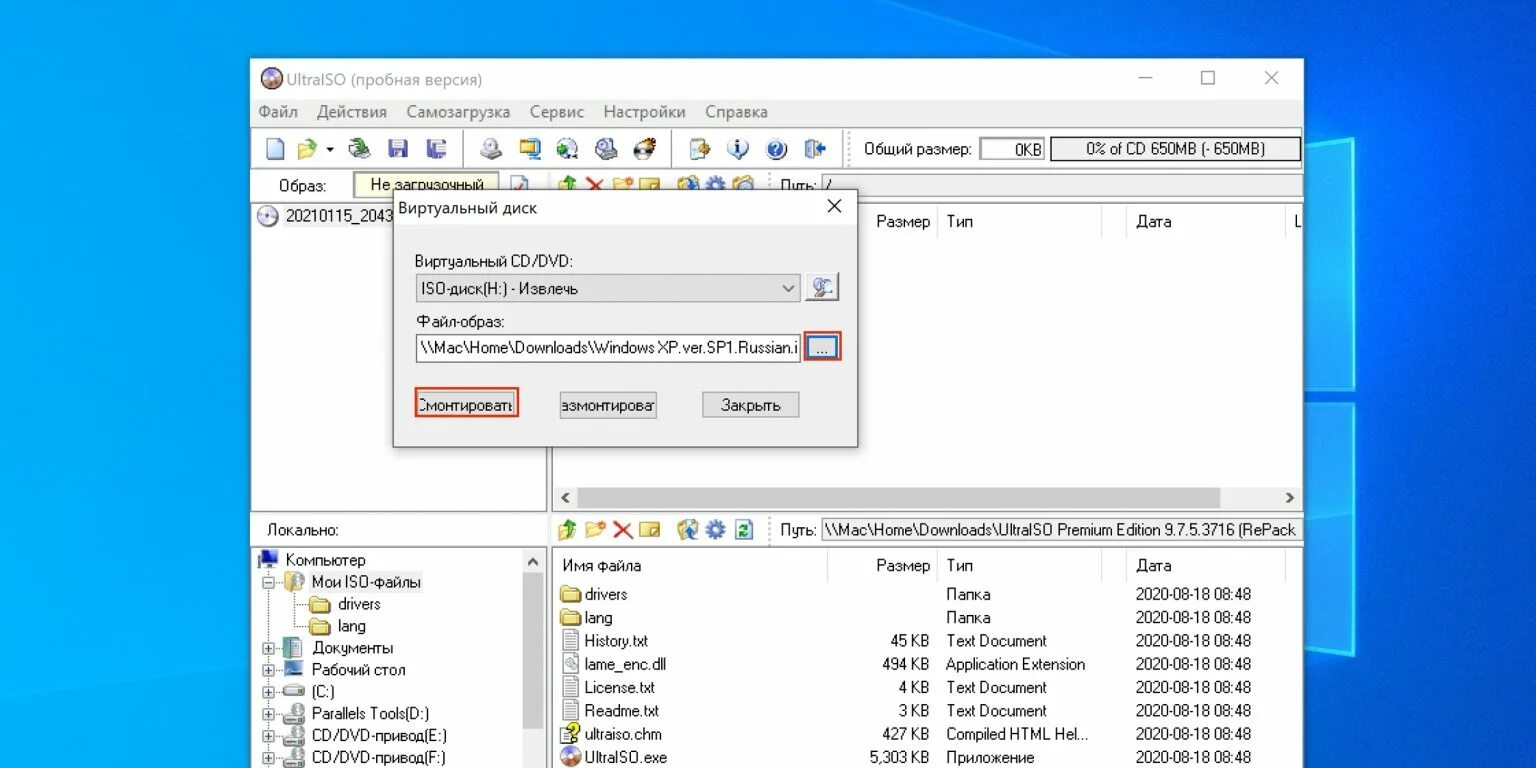Click the Save As toolbar icon
Screen dimensions: 1536x768
[x=436, y=149]
